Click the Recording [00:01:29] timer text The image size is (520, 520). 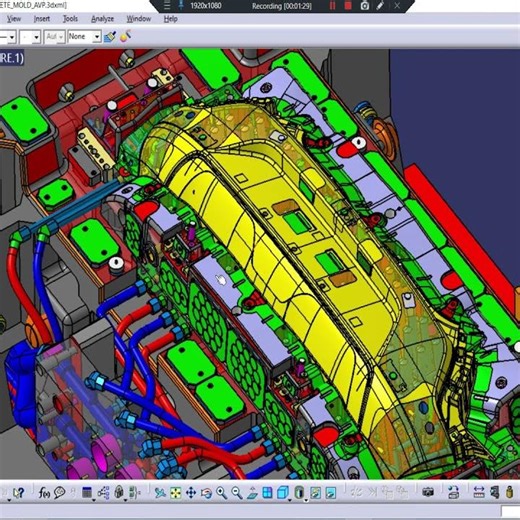282,6
